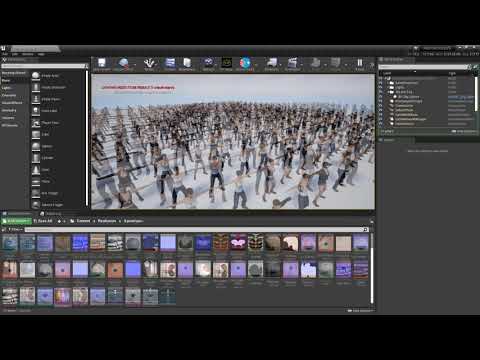Open the Cinematics toolbar icon
The height and width of the screenshot is (360, 480).
[x=292, y=63]
